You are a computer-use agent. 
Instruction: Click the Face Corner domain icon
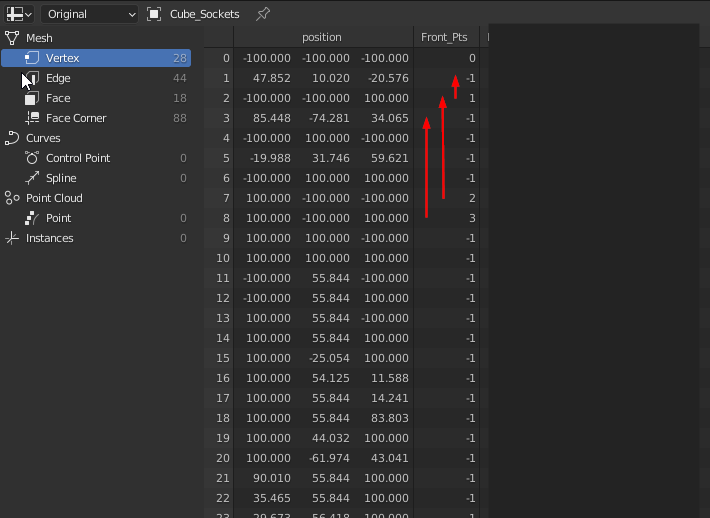tap(32, 118)
